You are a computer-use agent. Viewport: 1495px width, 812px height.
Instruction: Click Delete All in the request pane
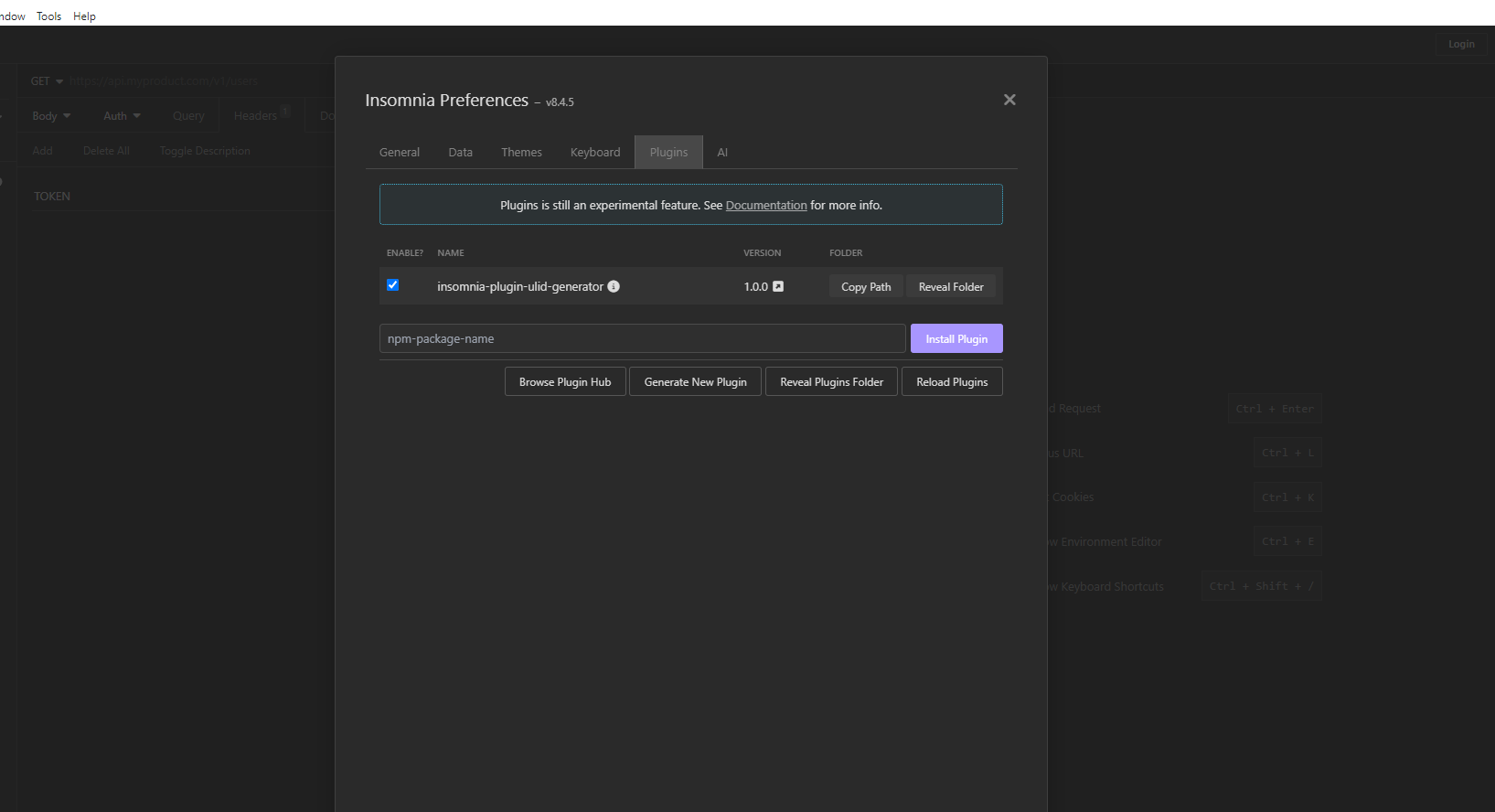click(x=106, y=151)
